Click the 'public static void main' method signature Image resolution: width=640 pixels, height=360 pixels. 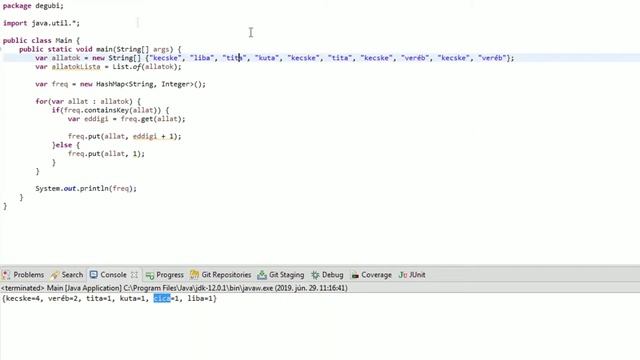[100, 49]
